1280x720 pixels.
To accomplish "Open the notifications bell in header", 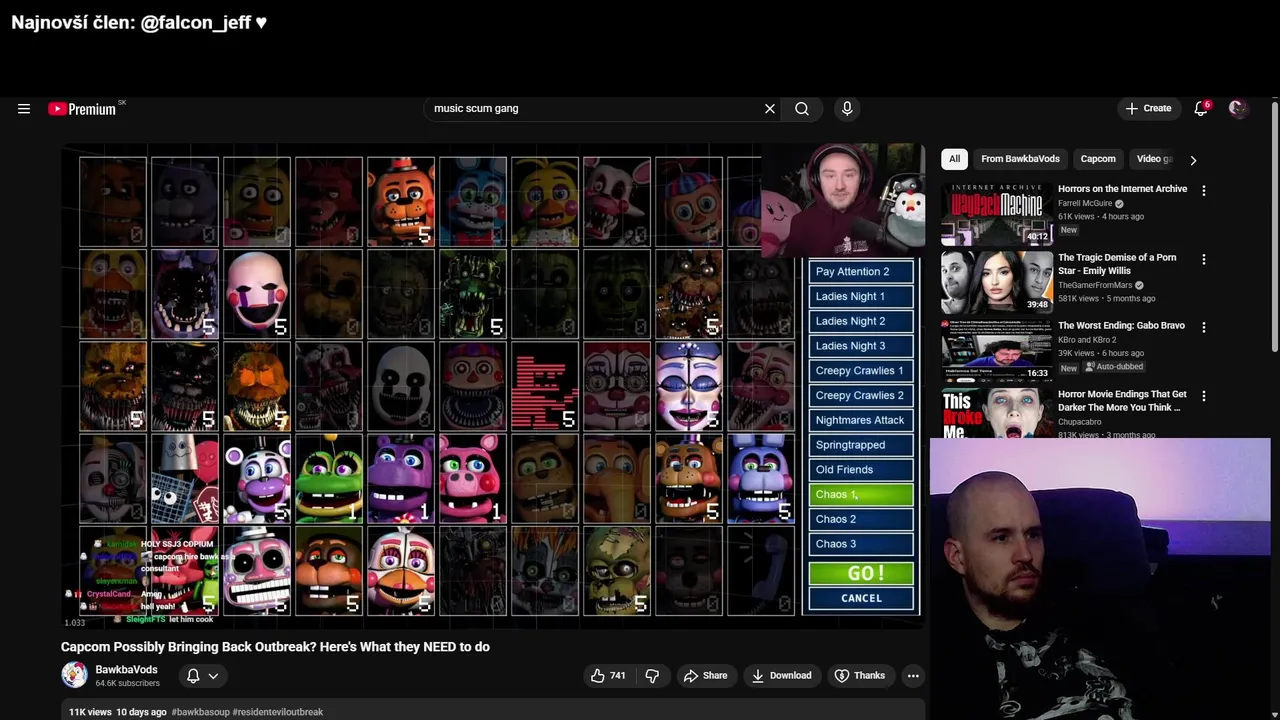I will [x=1201, y=109].
